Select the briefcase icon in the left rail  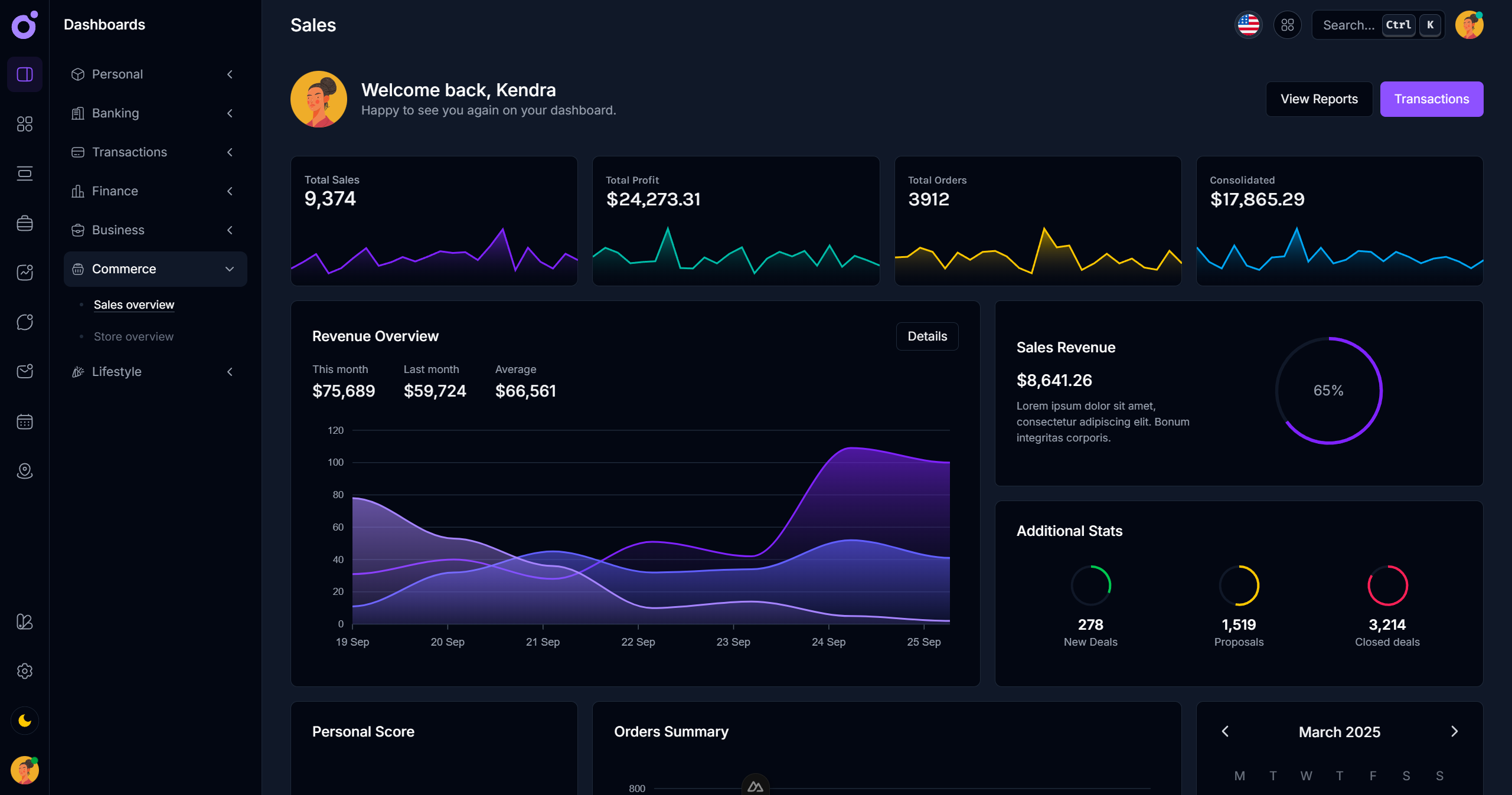tap(24, 223)
